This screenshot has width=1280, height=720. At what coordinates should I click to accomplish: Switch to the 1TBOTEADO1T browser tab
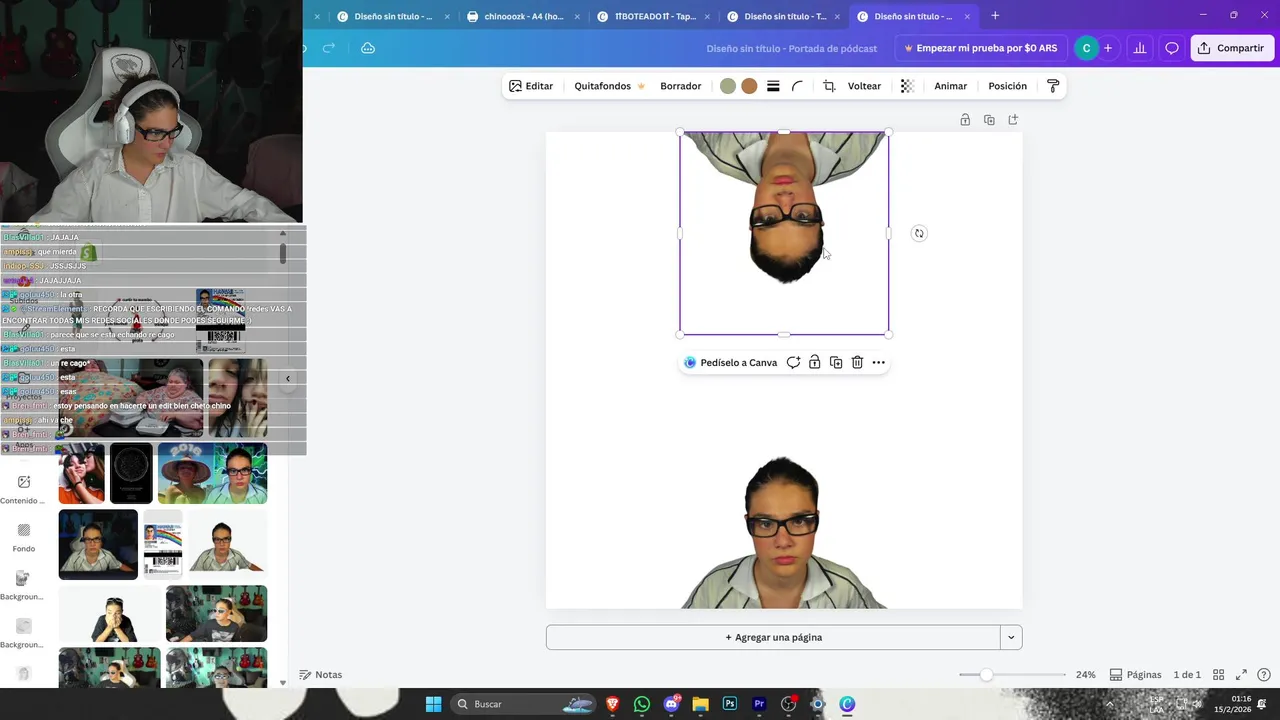[654, 16]
